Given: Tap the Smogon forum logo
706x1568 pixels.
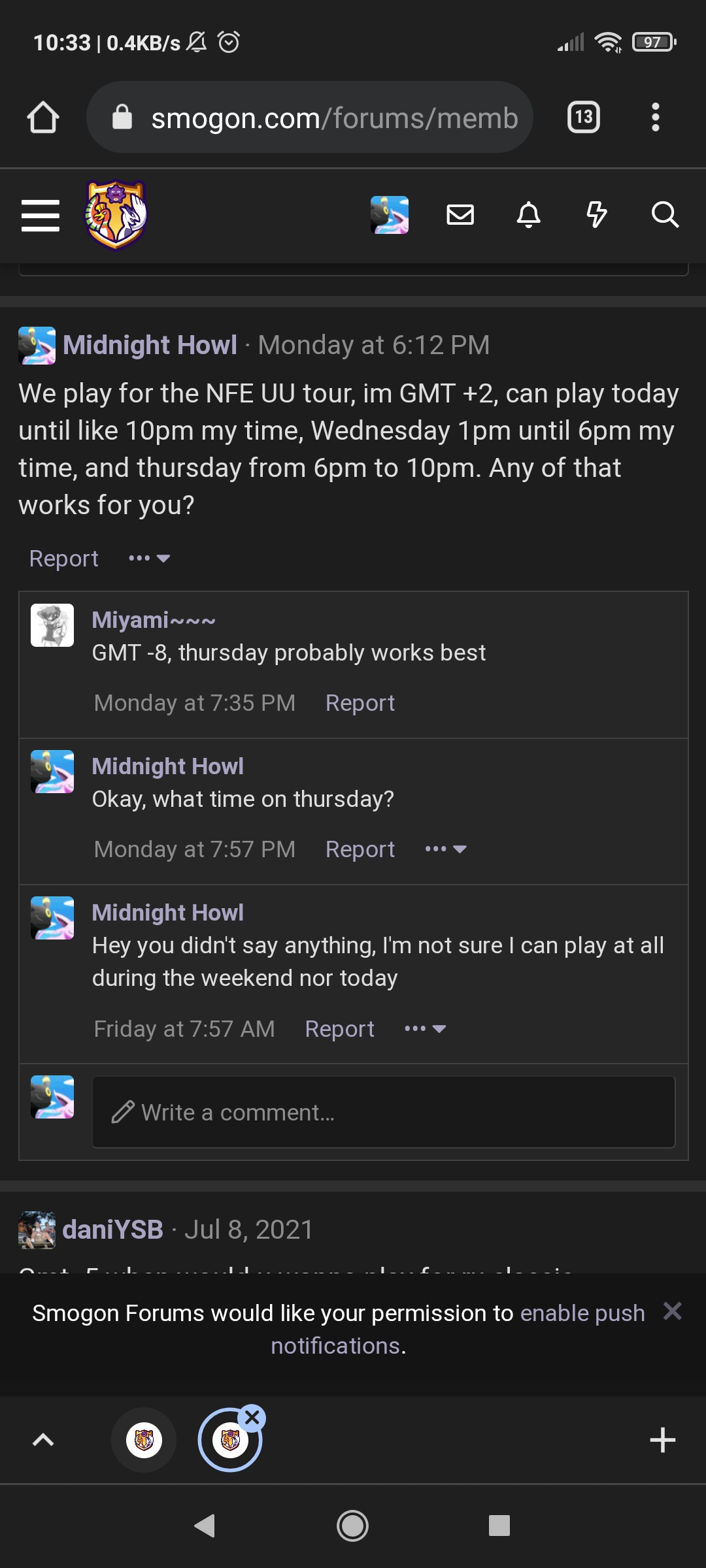Looking at the screenshot, I should point(116,215).
